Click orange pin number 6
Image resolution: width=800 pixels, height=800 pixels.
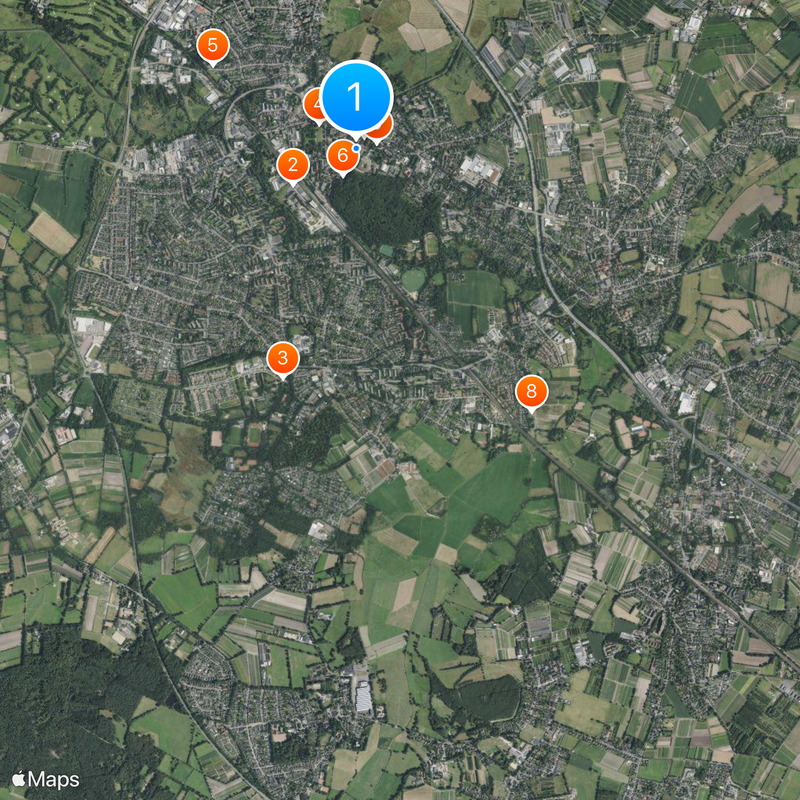tap(342, 156)
